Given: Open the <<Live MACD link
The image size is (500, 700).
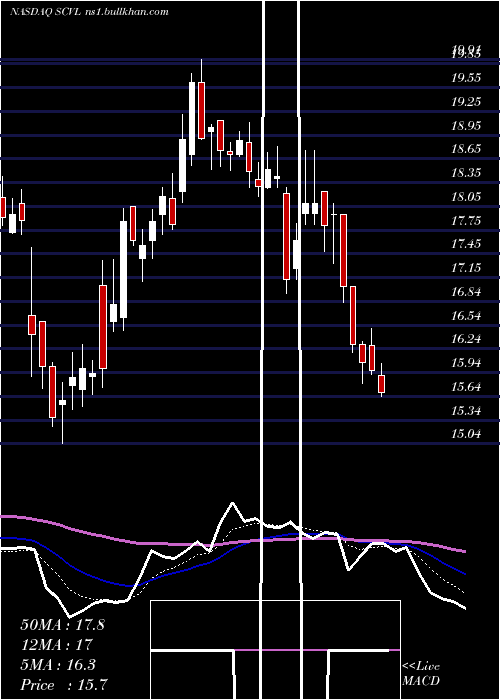Looking at the screenshot, I should [421, 673].
